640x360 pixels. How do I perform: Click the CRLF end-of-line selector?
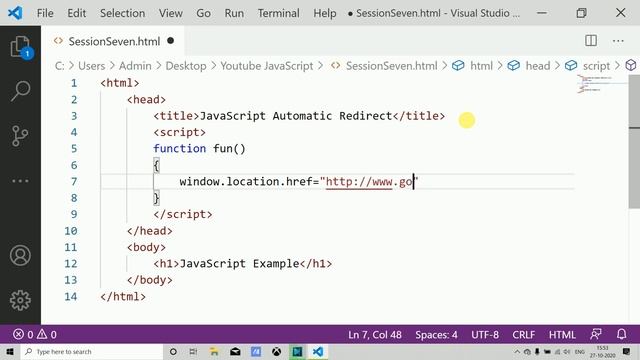(x=524, y=335)
